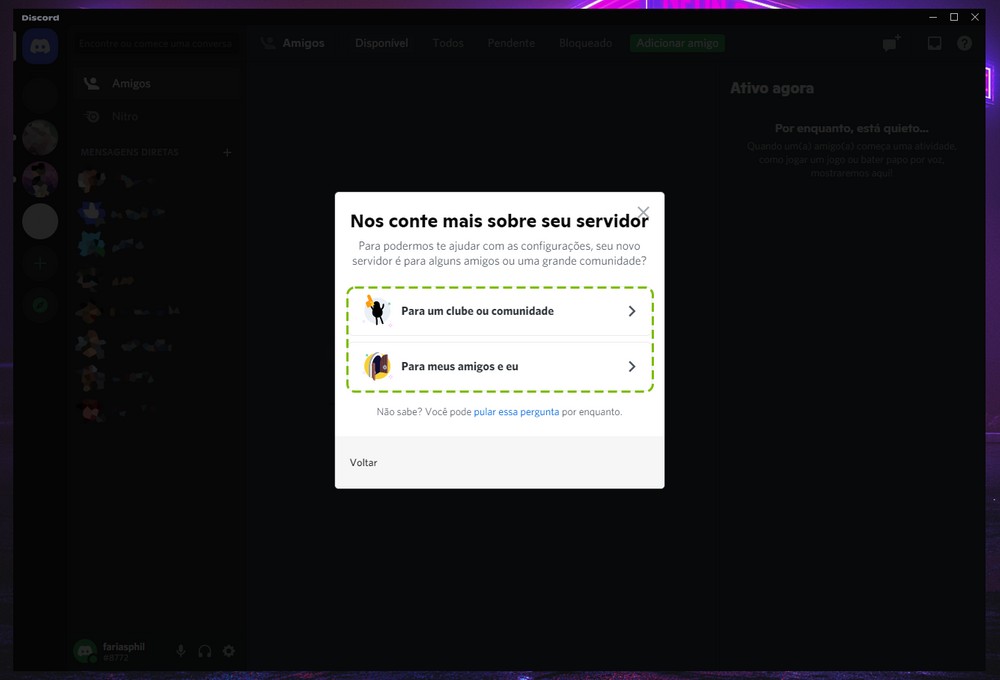Click the Amigos header icon
Image resolution: width=1000 pixels, height=680 pixels.
(268, 43)
